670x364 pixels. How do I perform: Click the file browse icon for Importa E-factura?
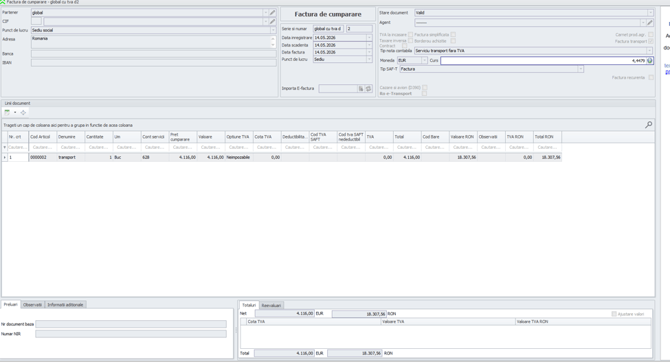361,88
